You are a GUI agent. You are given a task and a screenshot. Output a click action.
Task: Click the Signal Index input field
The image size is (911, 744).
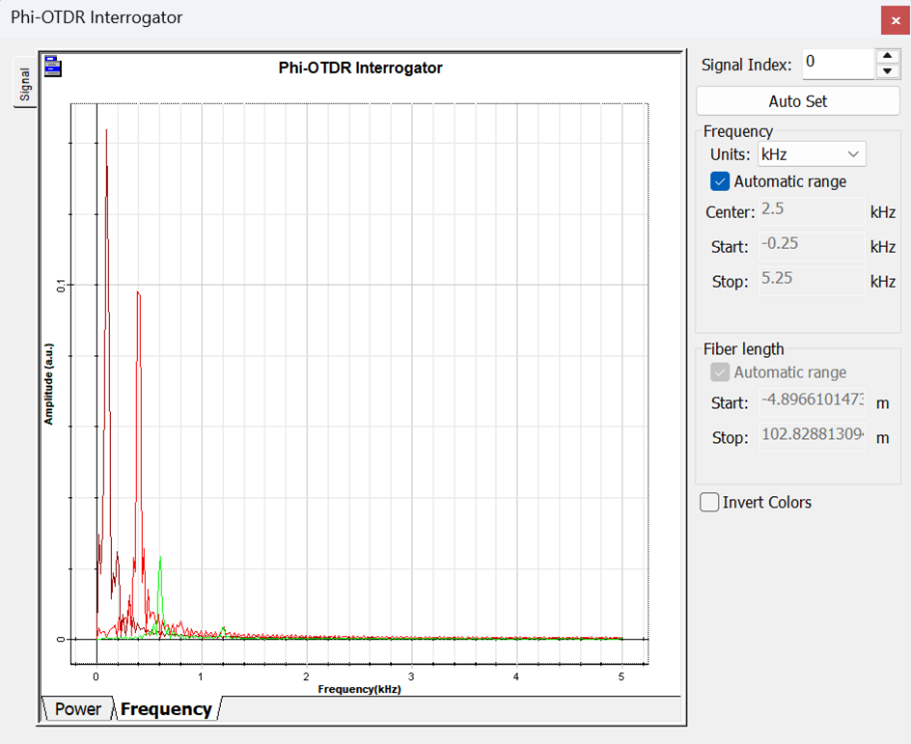point(836,63)
